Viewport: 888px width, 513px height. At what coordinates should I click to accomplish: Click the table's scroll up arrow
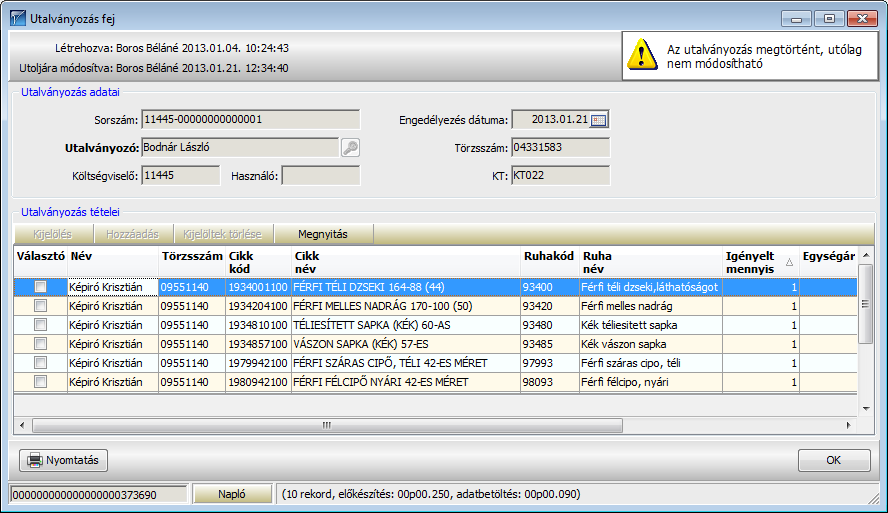866,255
